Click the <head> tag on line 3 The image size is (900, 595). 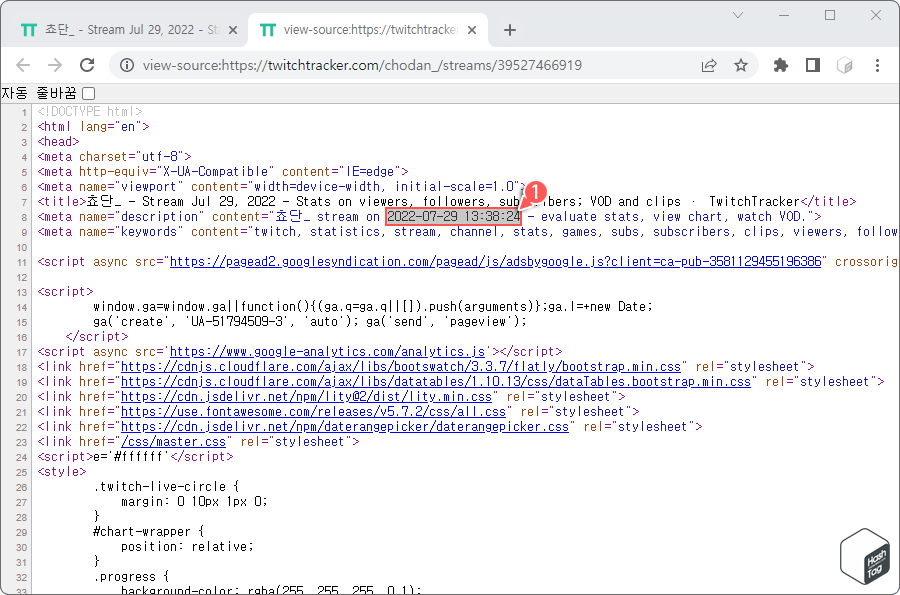pyautogui.click(x=59, y=142)
